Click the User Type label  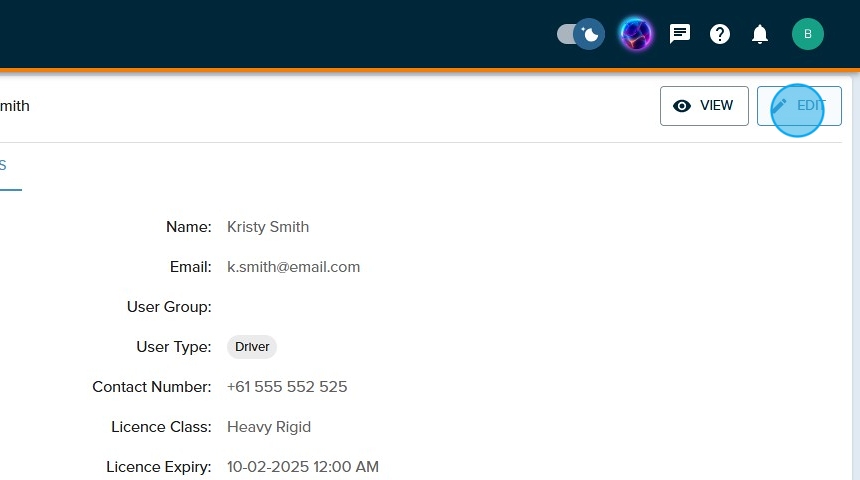pyautogui.click(x=173, y=347)
